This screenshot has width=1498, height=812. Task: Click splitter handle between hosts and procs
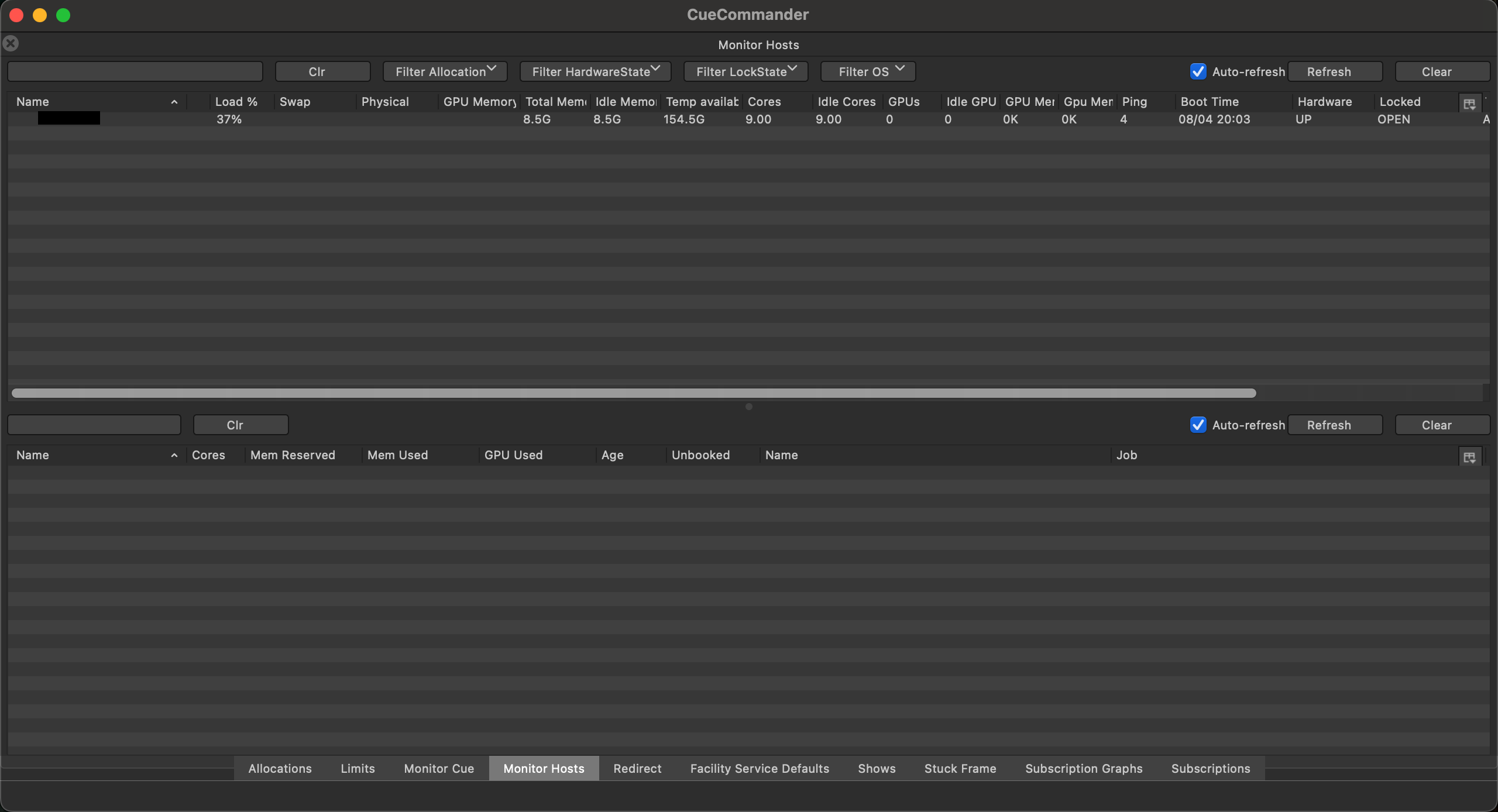point(749,407)
